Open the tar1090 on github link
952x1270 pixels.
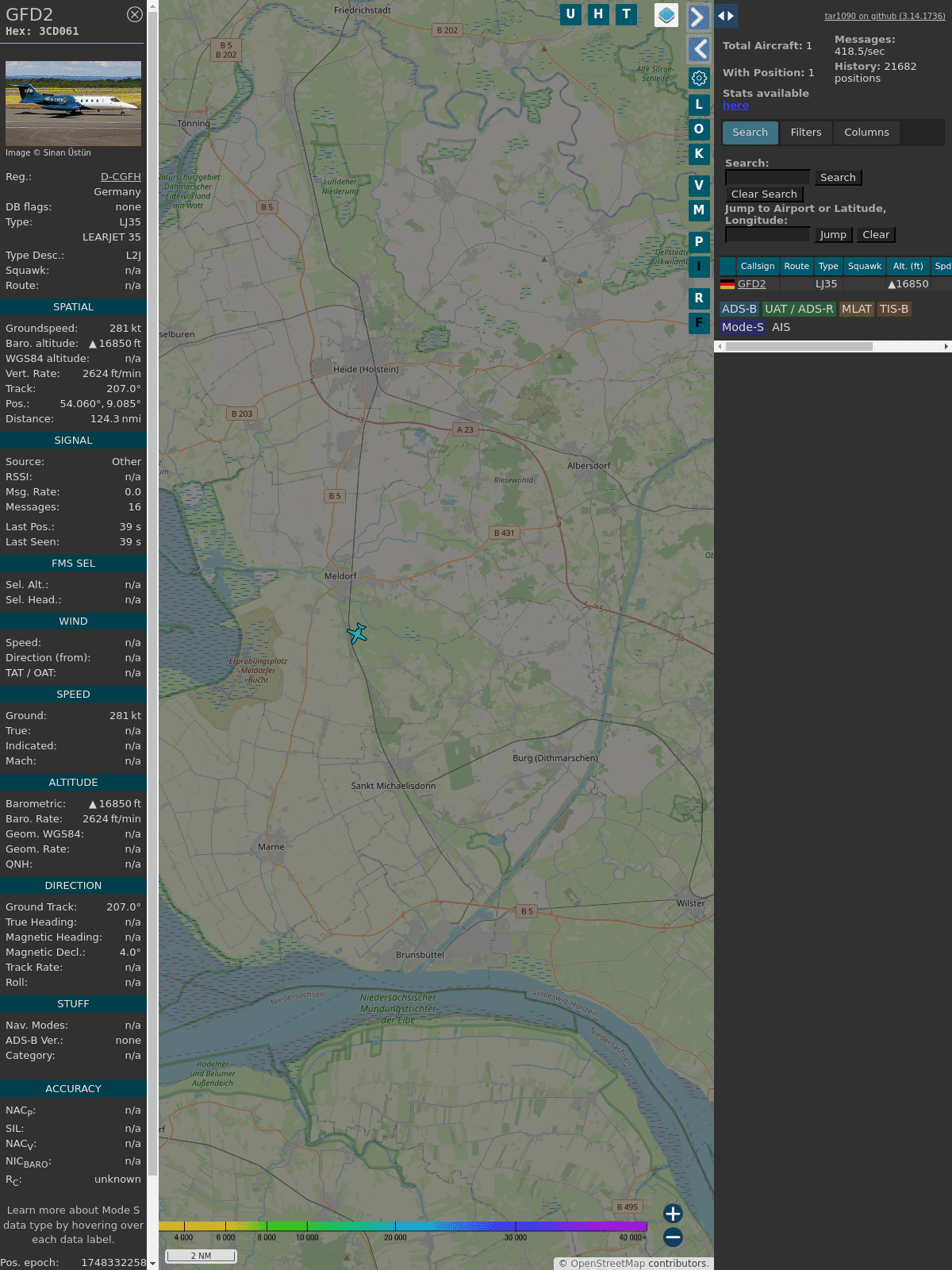(885, 16)
